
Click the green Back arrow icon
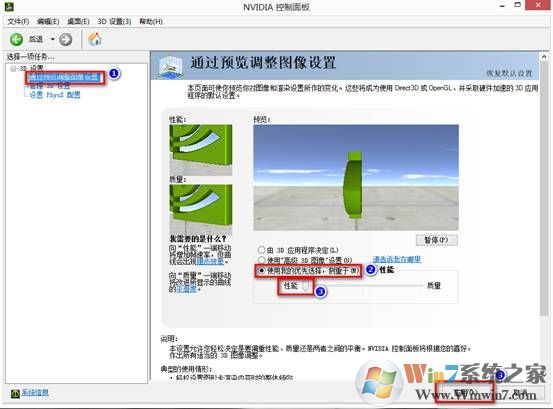16,39
